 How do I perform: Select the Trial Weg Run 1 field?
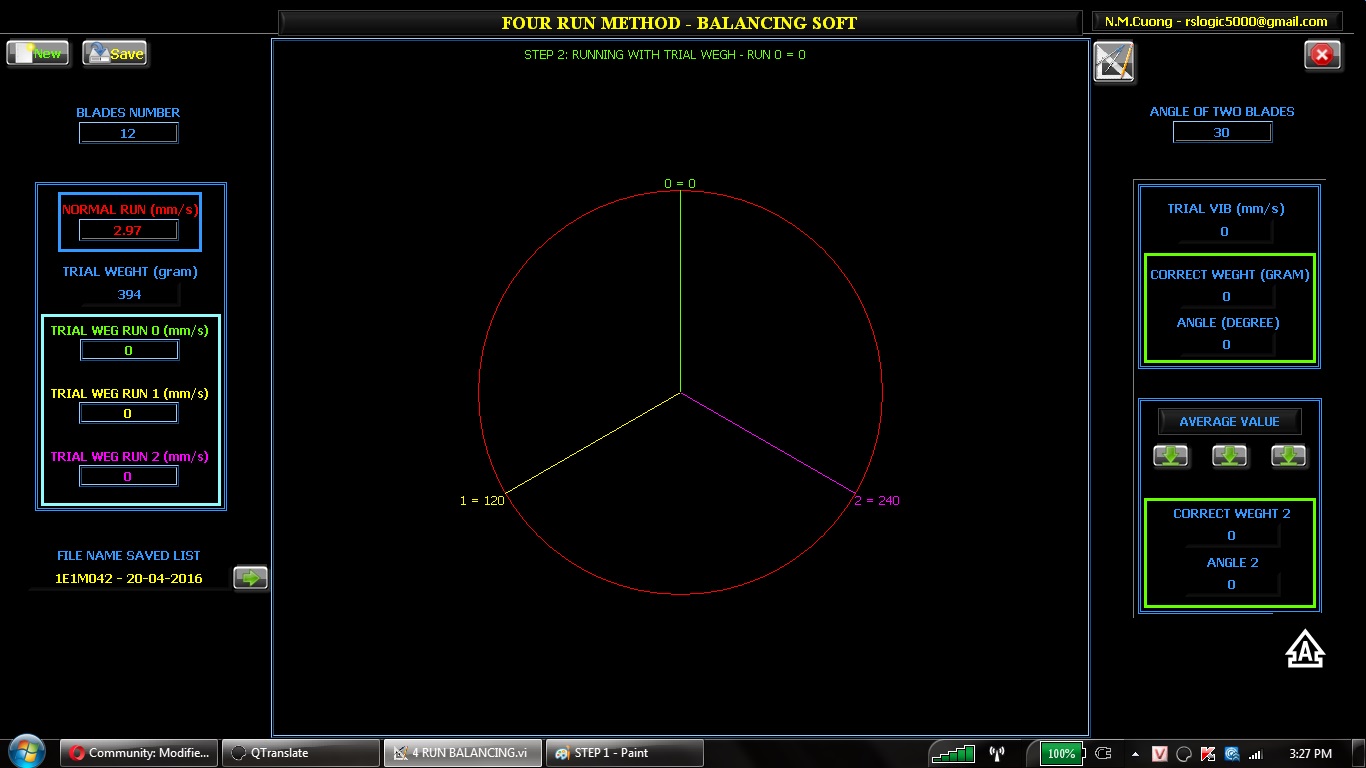tap(128, 413)
